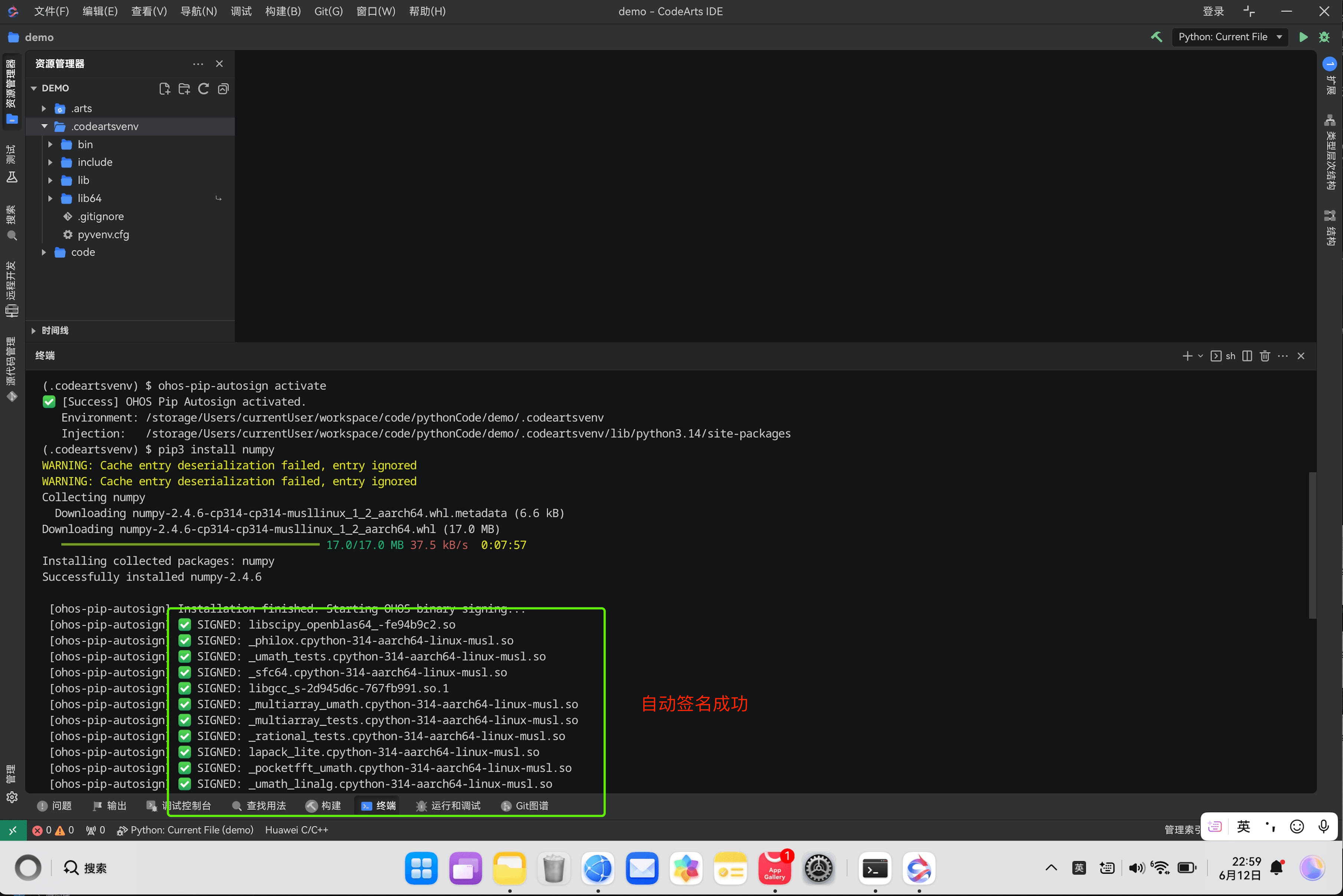Refresh the DEMO explorer tree

pos(203,89)
